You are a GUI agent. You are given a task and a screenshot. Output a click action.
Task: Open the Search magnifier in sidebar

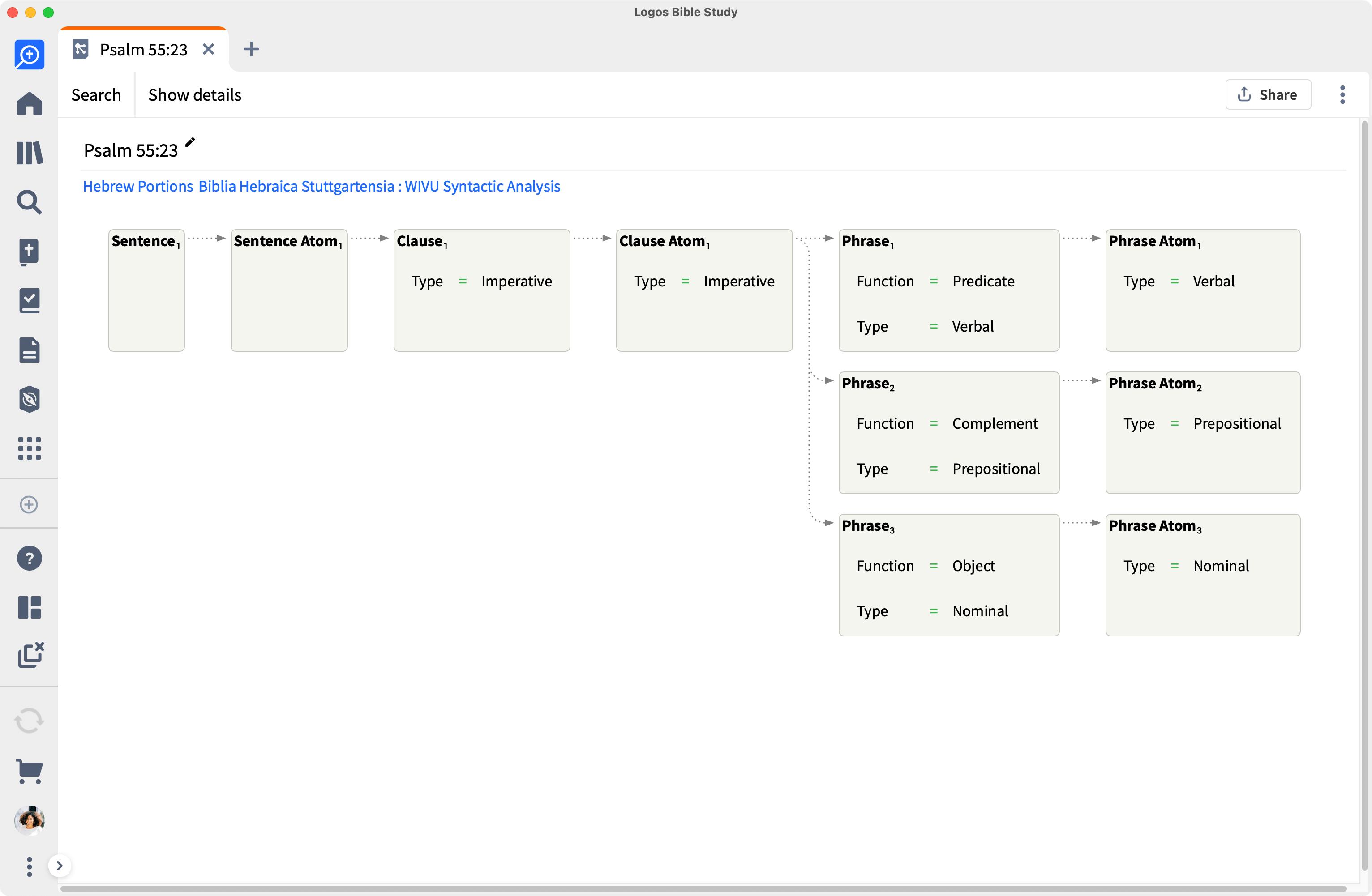coord(30,202)
